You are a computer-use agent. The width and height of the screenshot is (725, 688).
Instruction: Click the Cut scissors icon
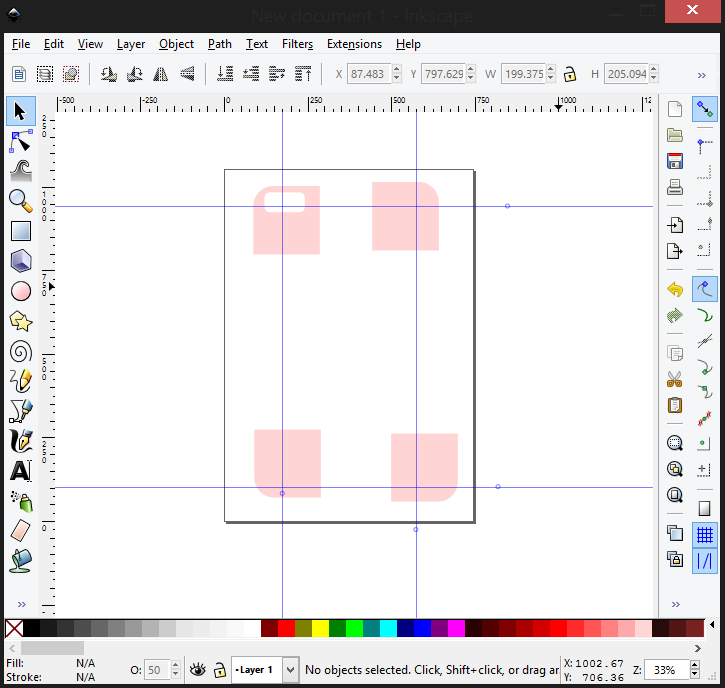click(x=675, y=379)
